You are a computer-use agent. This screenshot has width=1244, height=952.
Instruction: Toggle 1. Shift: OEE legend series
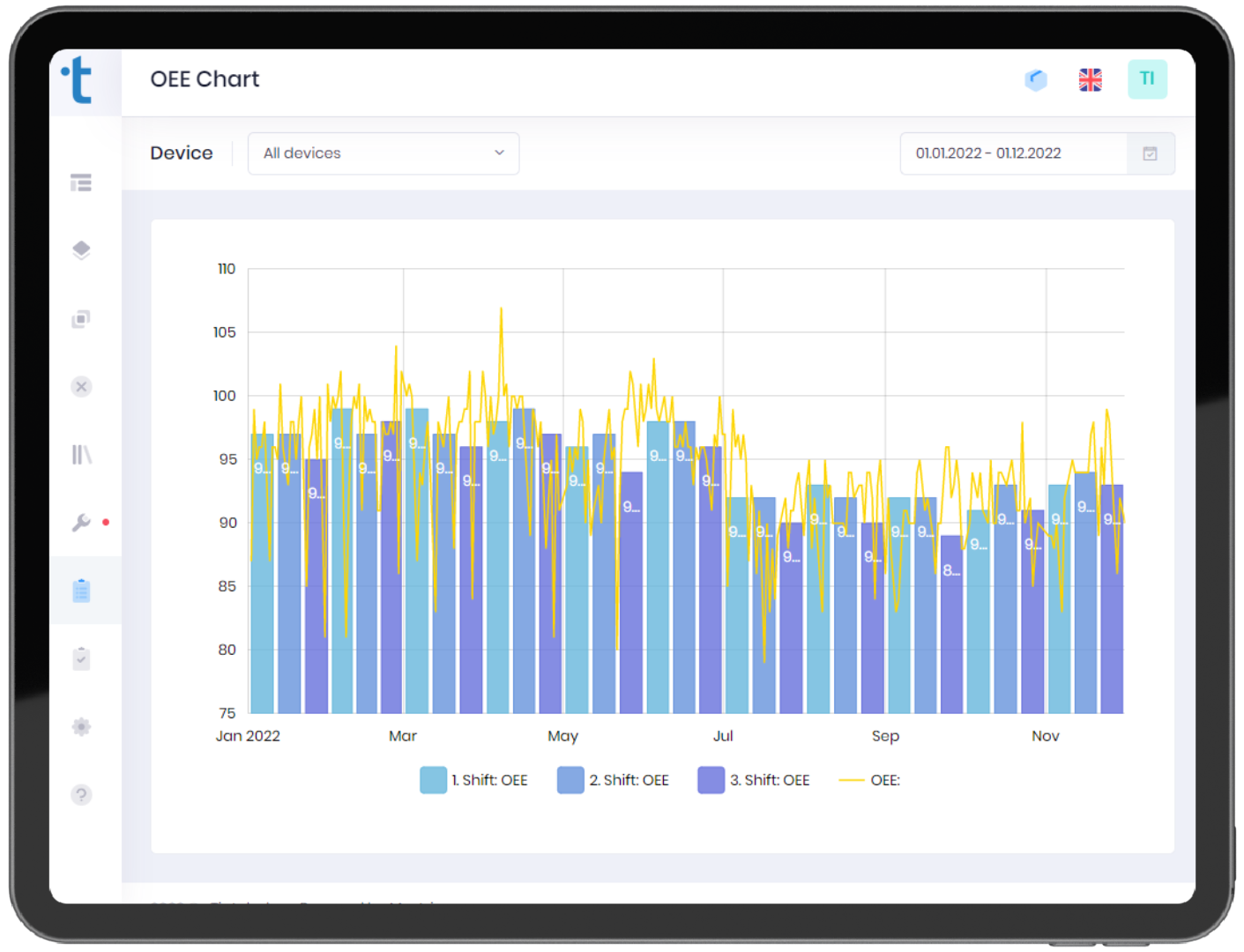click(474, 780)
